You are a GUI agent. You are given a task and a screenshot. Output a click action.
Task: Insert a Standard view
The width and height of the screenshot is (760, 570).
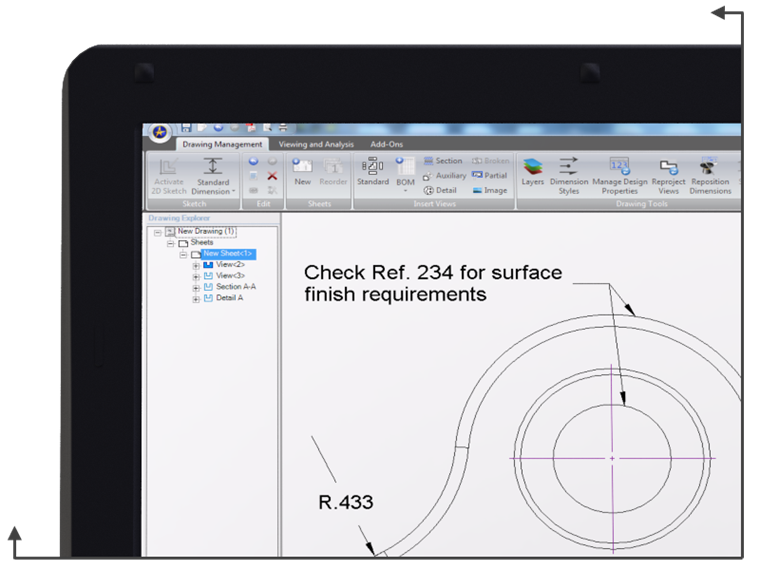[x=373, y=172]
